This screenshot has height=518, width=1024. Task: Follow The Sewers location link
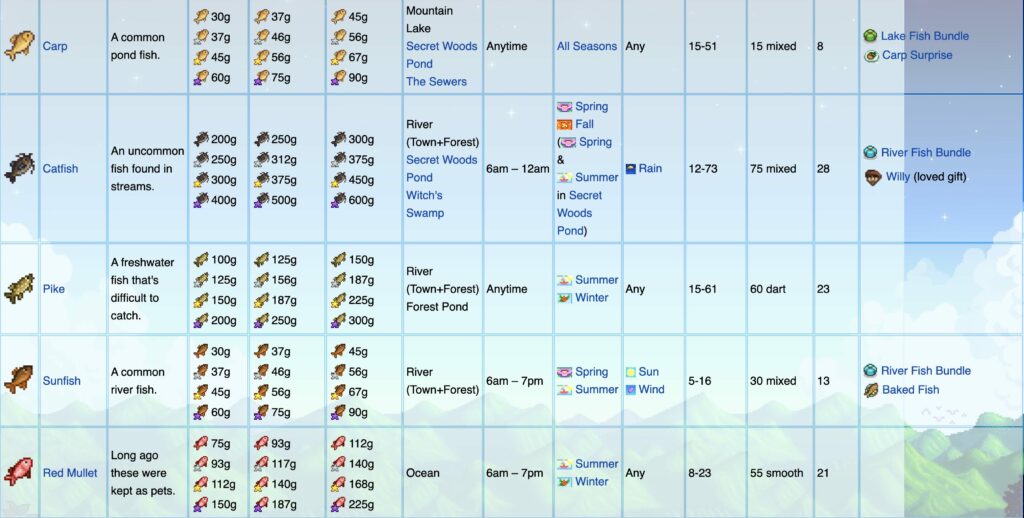[x=436, y=82]
